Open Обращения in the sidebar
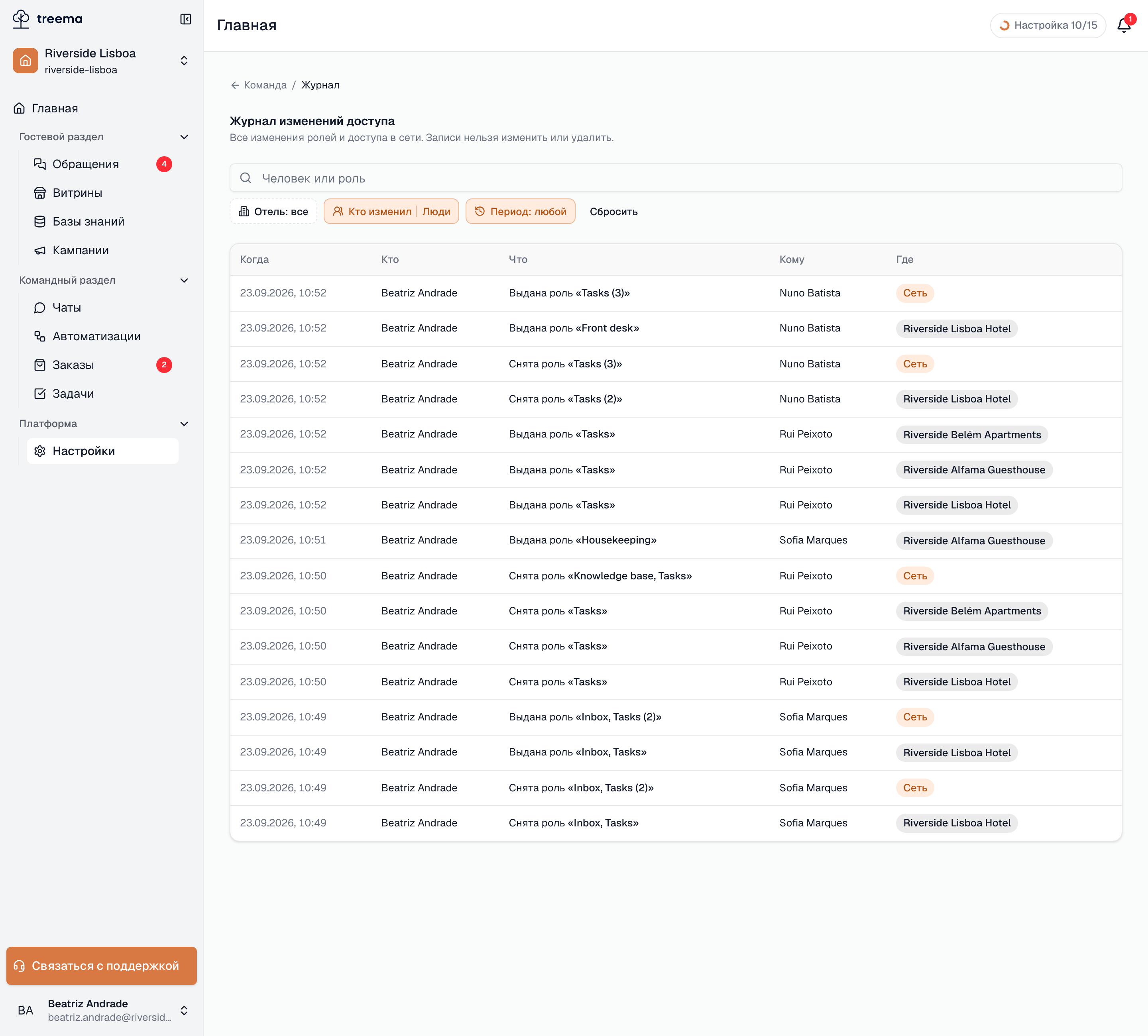1148x1036 pixels. [x=102, y=164]
